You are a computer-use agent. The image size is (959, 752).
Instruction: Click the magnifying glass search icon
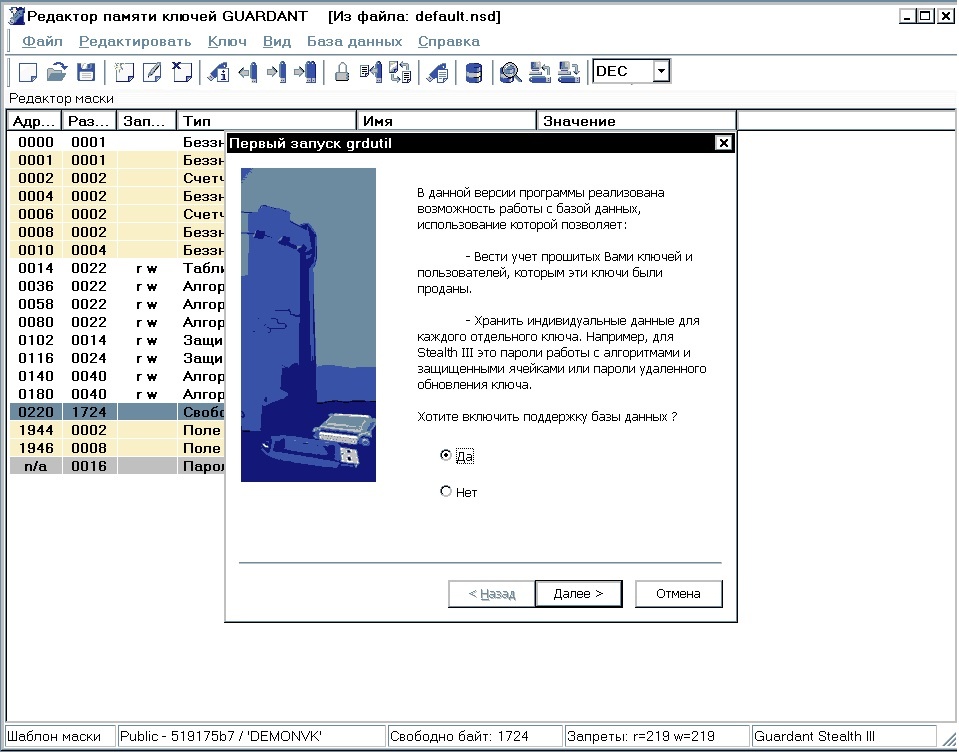[510, 72]
